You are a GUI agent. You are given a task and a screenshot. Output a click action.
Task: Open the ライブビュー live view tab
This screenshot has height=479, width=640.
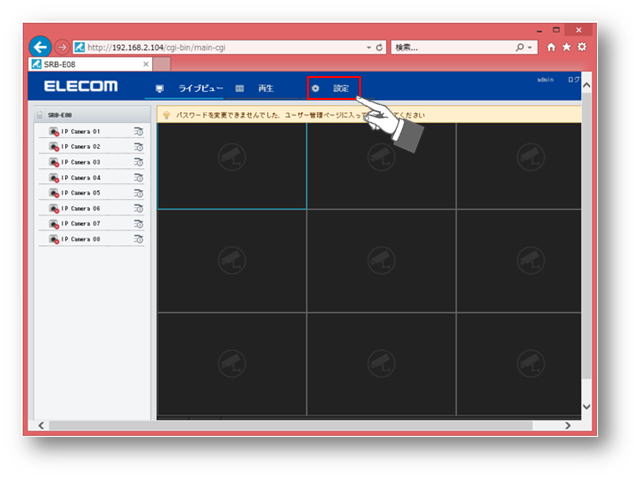(x=200, y=88)
